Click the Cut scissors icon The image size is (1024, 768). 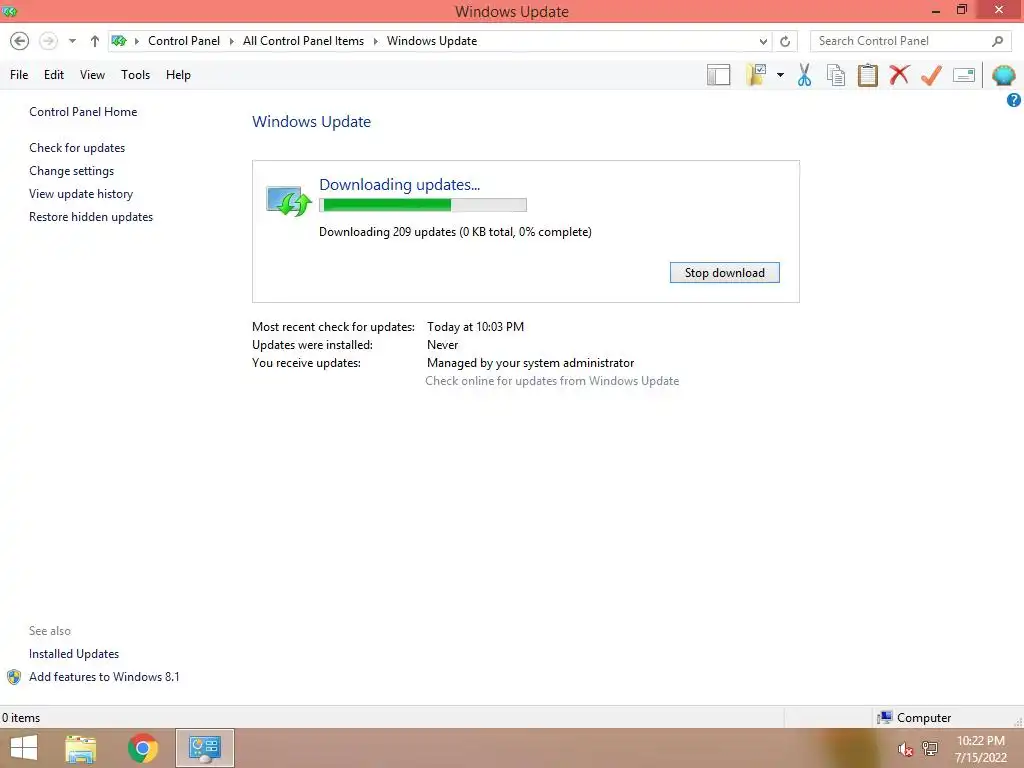pyautogui.click(x=805, y=75)
